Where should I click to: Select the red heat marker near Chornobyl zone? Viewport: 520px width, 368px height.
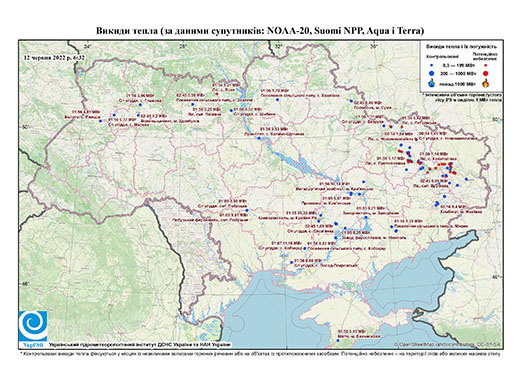click(x=217, y=94)
